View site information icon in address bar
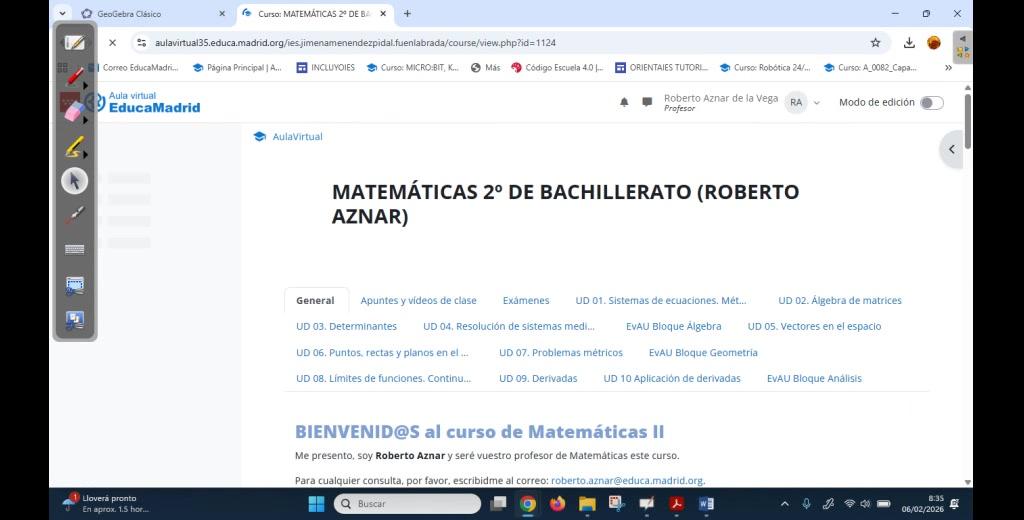The image size is (1024, 520). point(142,42)
